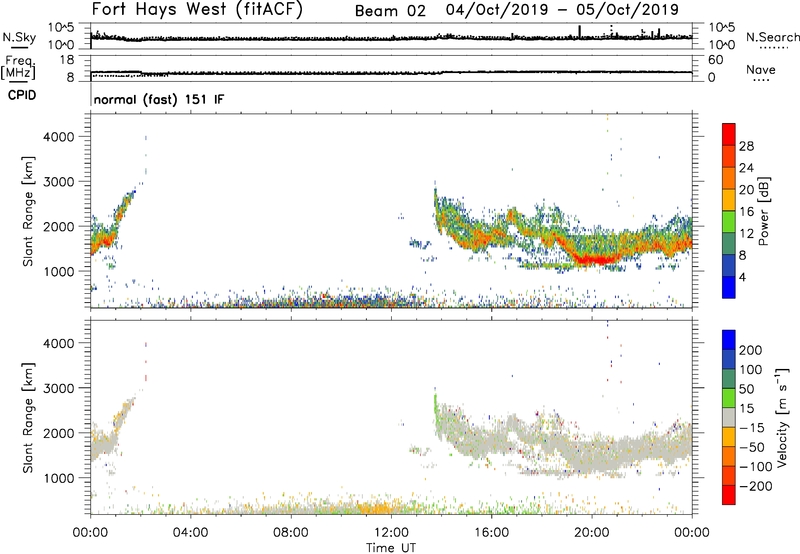Click the '1000' range tick in the velocity panel
The width and height of the screenshot is (800, 554).
click(x=59, y=478)
